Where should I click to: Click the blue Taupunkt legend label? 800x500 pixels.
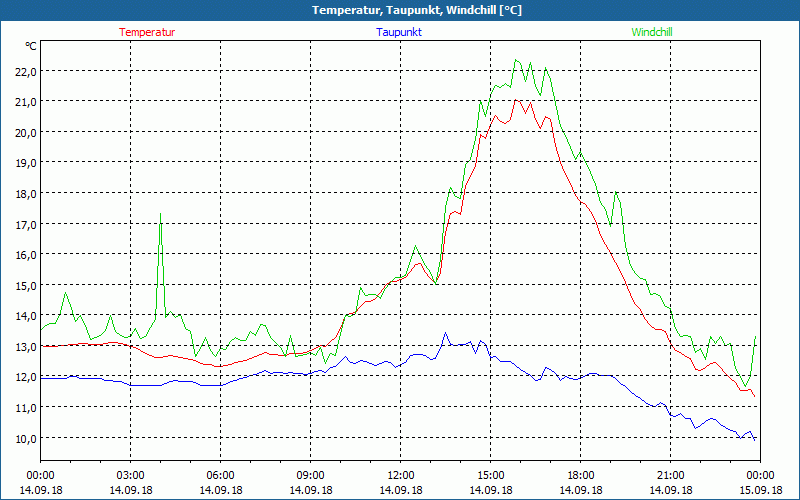[399, 32]
